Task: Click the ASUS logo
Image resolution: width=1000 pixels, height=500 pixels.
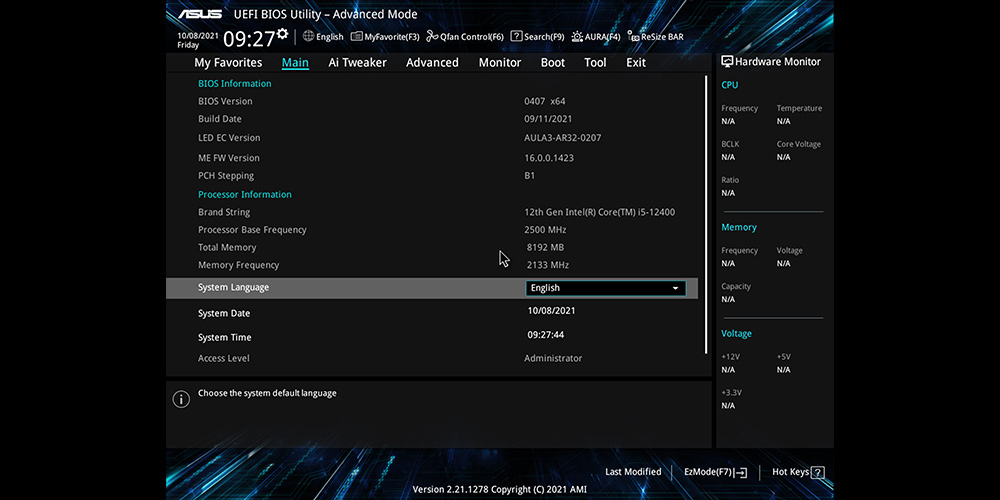Action: (x=200, y=14)
